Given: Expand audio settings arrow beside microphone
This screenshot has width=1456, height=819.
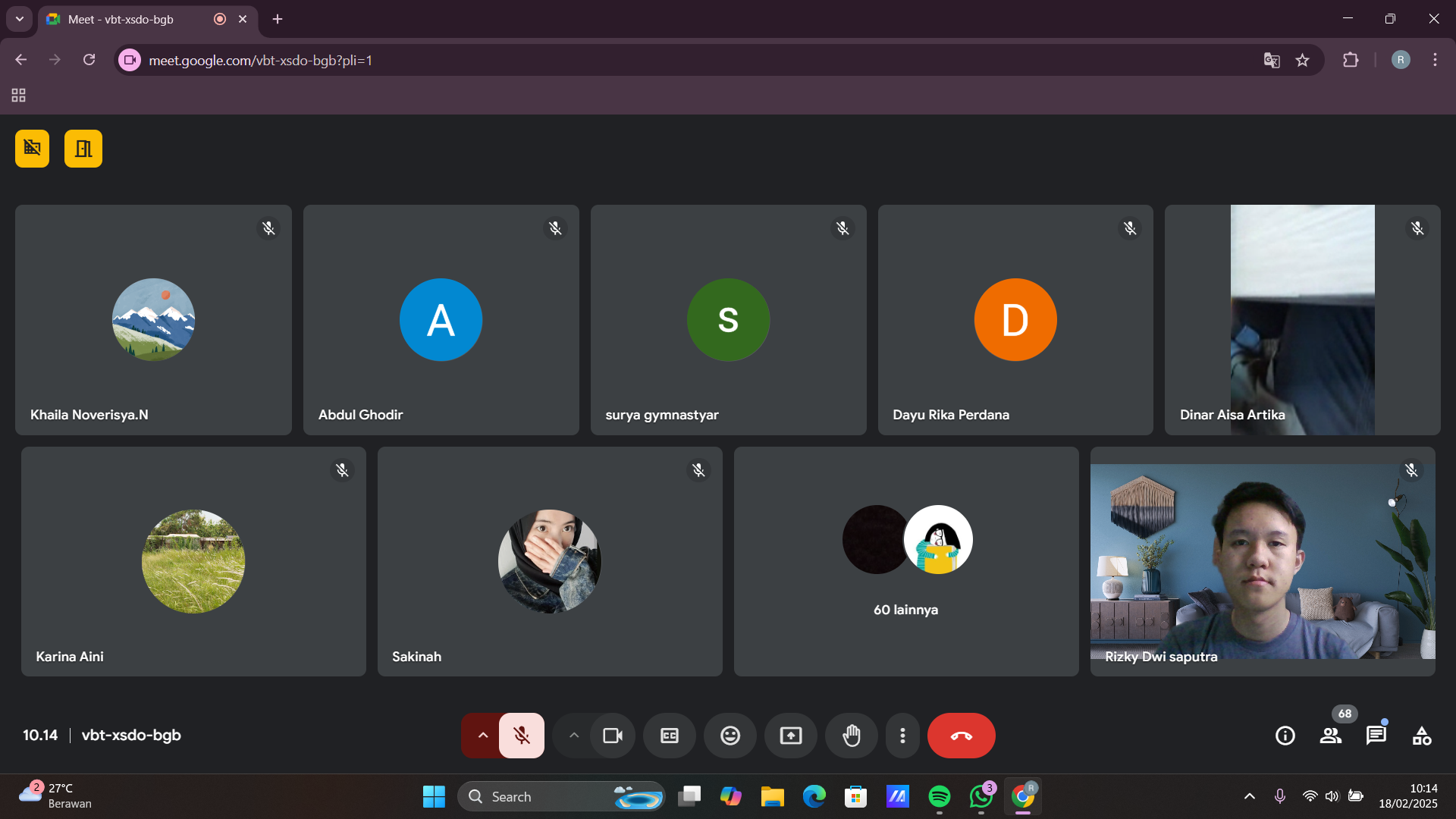Looking at the screenshot, I should 482,736.
